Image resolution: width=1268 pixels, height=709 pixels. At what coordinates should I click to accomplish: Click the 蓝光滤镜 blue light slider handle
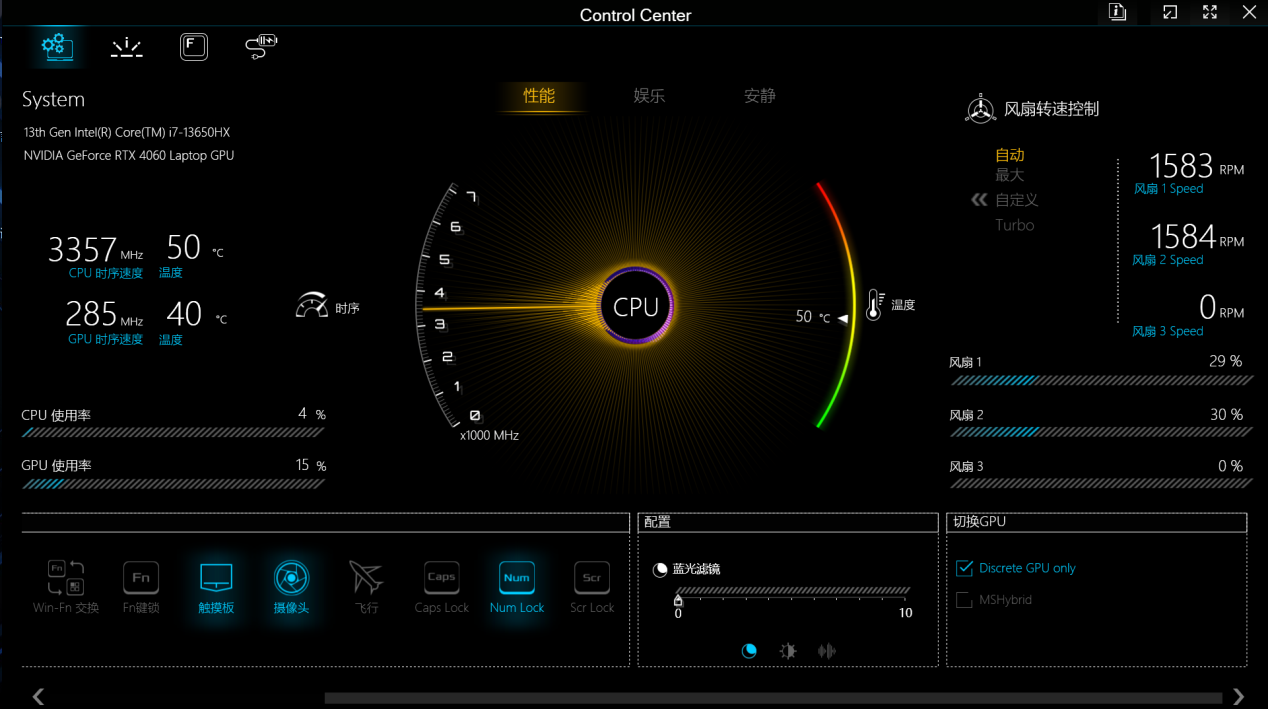(678, 600)
